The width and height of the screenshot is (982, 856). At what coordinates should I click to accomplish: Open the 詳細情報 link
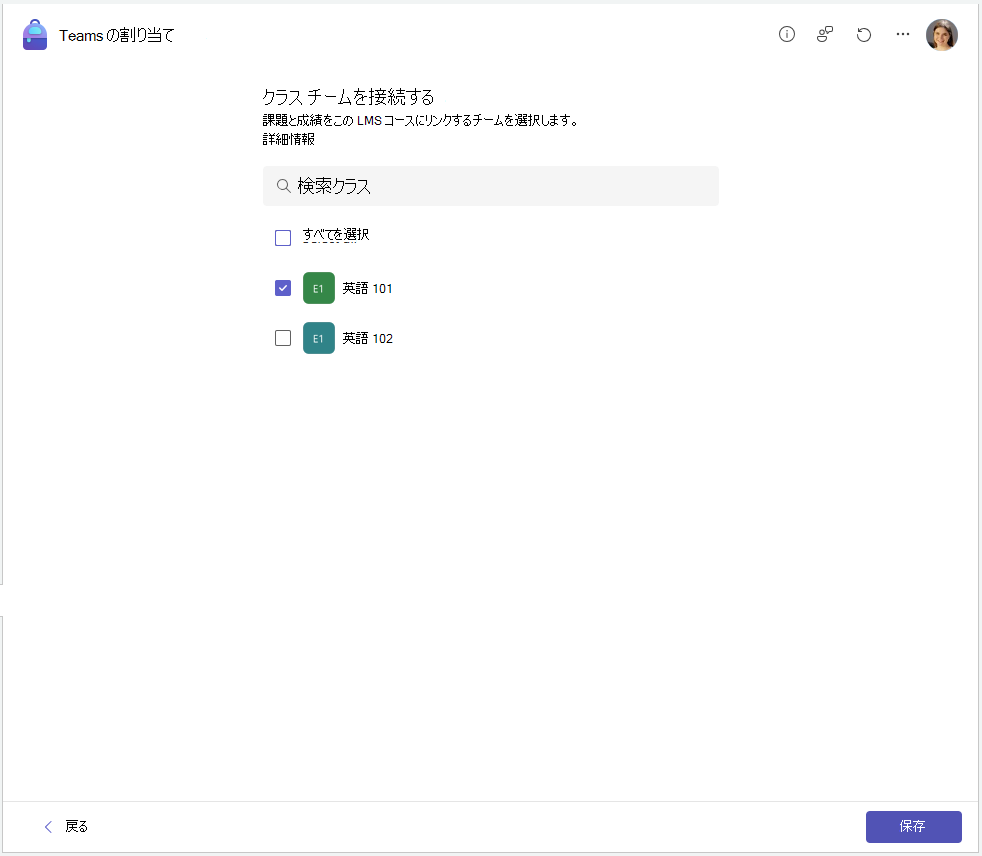[x=289, y=139]
